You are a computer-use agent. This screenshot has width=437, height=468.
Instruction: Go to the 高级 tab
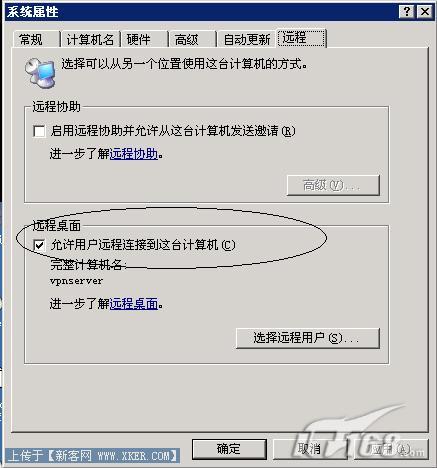[x=192, y=39]
